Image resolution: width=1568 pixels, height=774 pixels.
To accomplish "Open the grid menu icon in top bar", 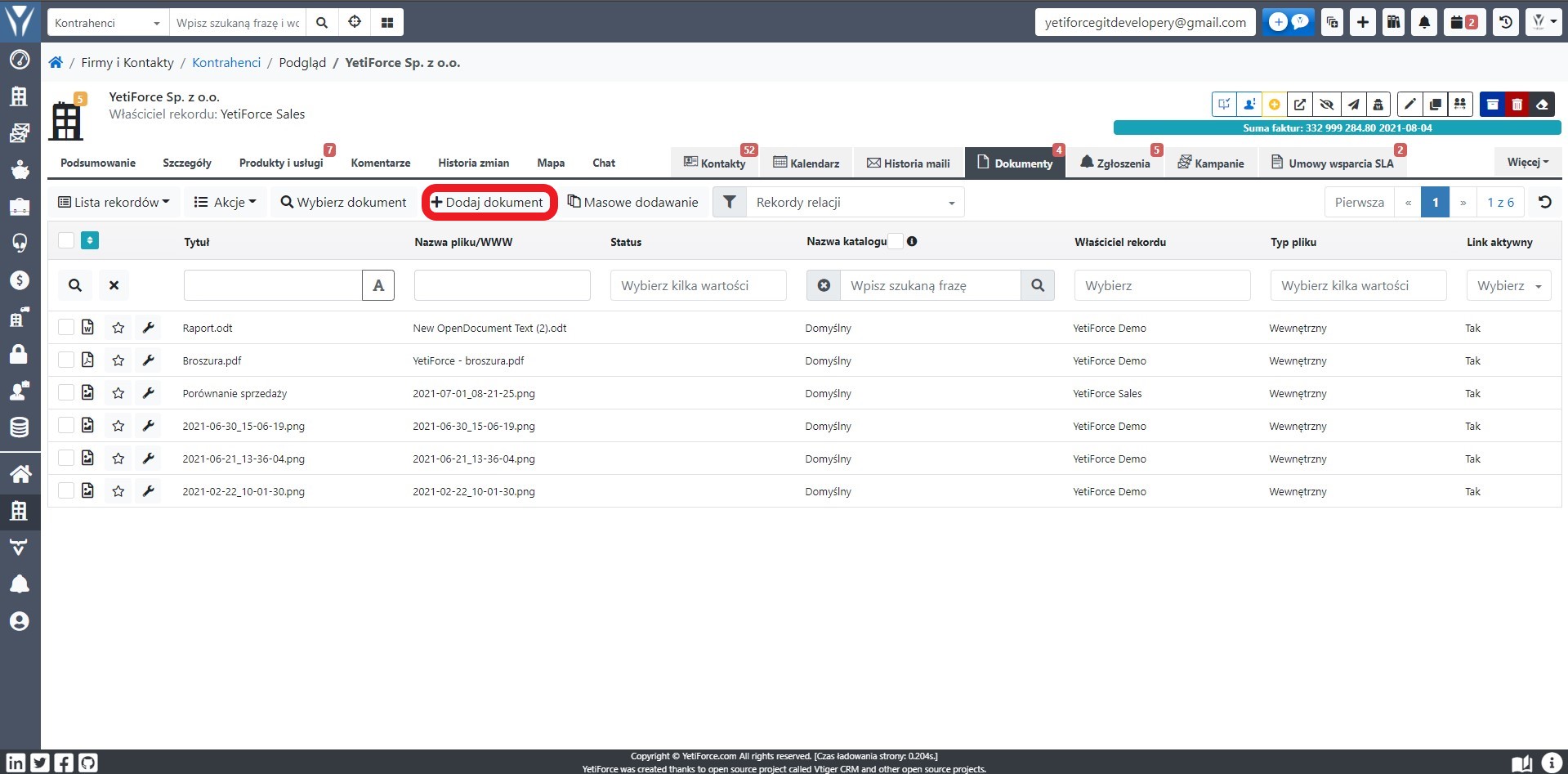I will click(387, 23).
